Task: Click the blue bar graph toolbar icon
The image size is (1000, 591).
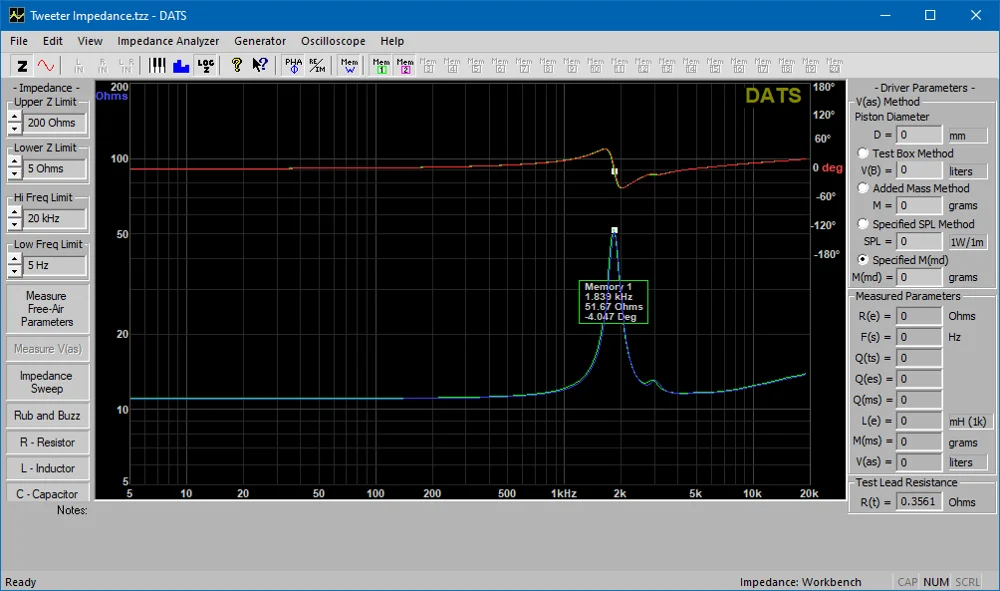Action: pos(181,66)
